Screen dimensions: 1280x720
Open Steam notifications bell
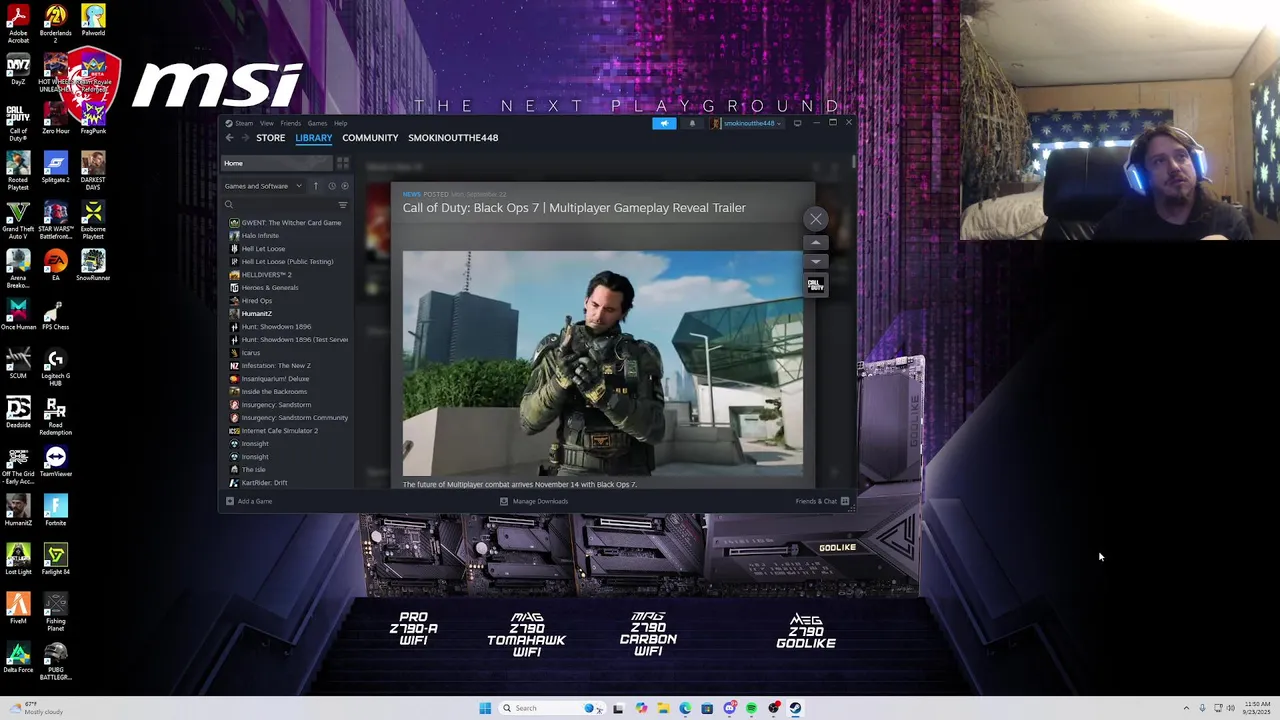click(x=692, y=123)
